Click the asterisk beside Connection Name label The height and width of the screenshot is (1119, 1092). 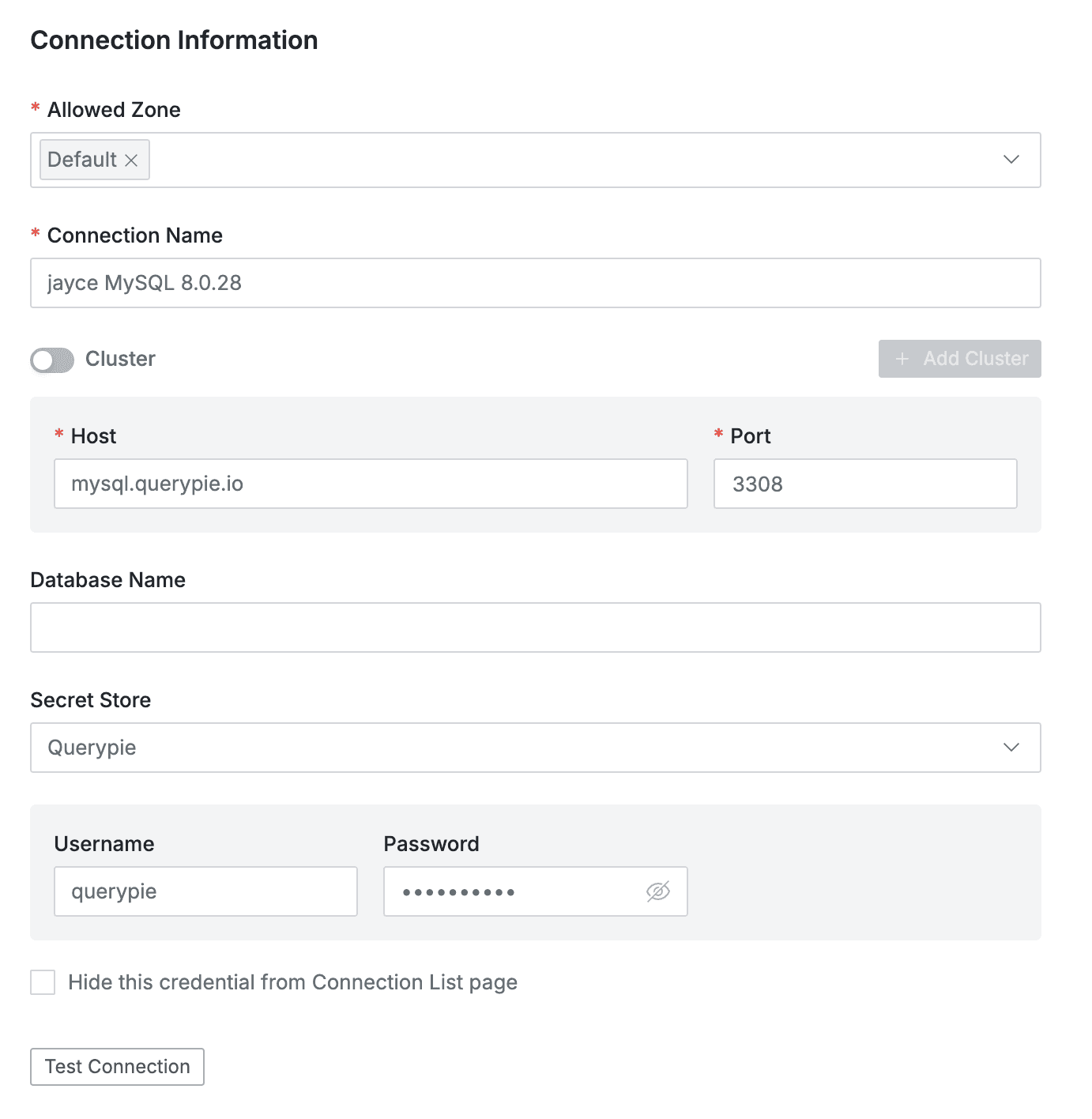point(35,235)
